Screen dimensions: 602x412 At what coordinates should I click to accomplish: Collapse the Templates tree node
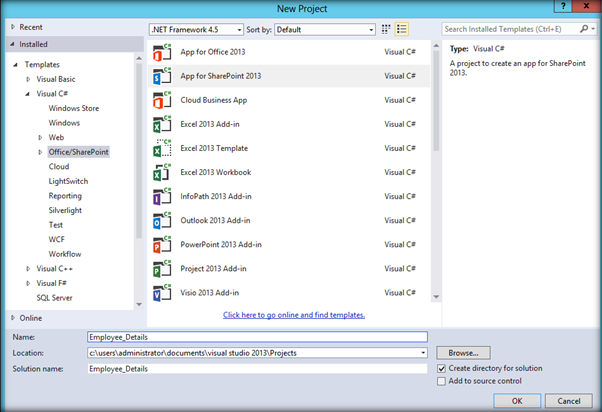16,65
